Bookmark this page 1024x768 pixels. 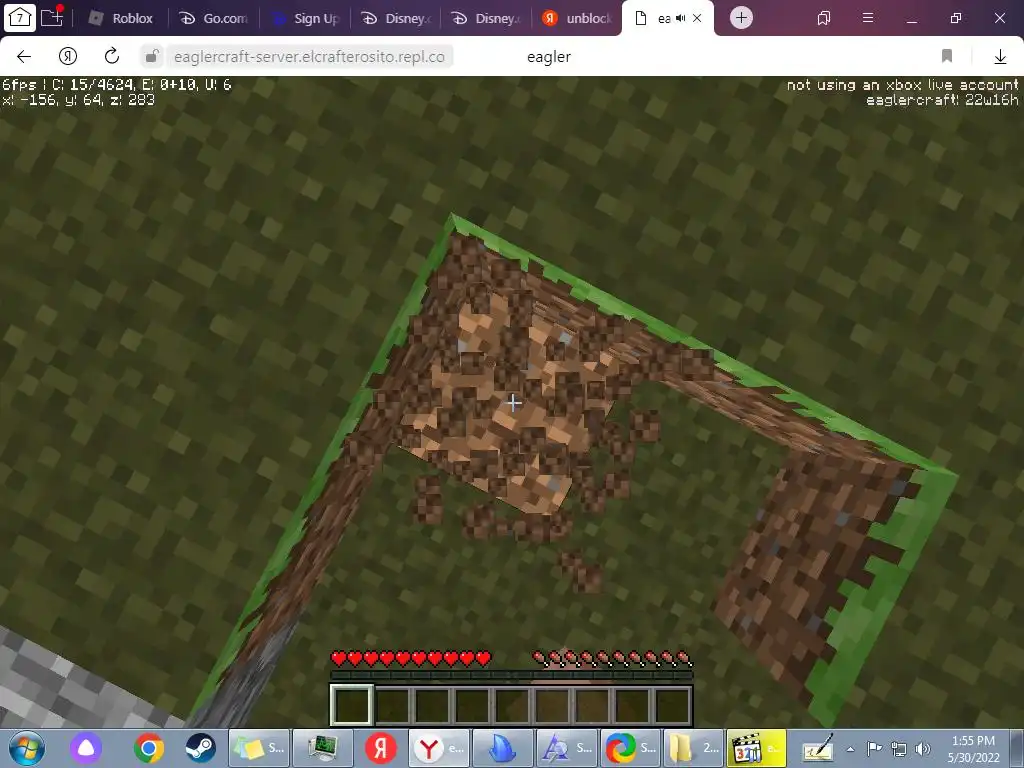[x=947, y=56]
